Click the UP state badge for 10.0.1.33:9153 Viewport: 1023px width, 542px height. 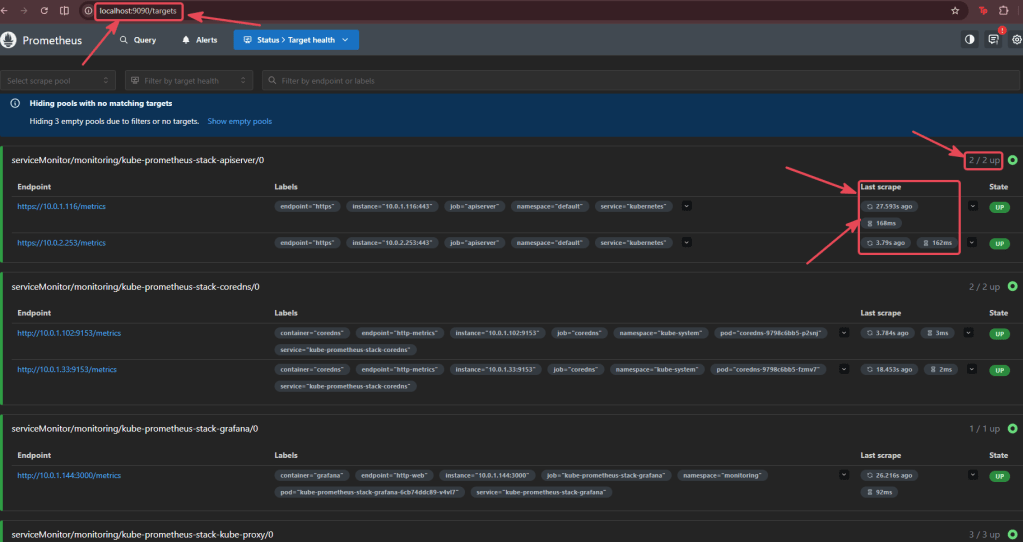999,370
